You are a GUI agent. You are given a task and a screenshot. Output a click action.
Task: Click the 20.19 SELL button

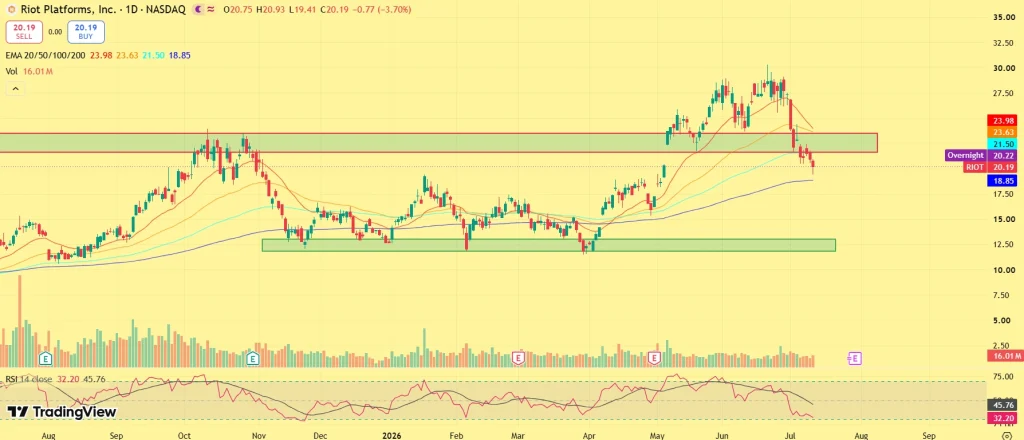[24, 32]
